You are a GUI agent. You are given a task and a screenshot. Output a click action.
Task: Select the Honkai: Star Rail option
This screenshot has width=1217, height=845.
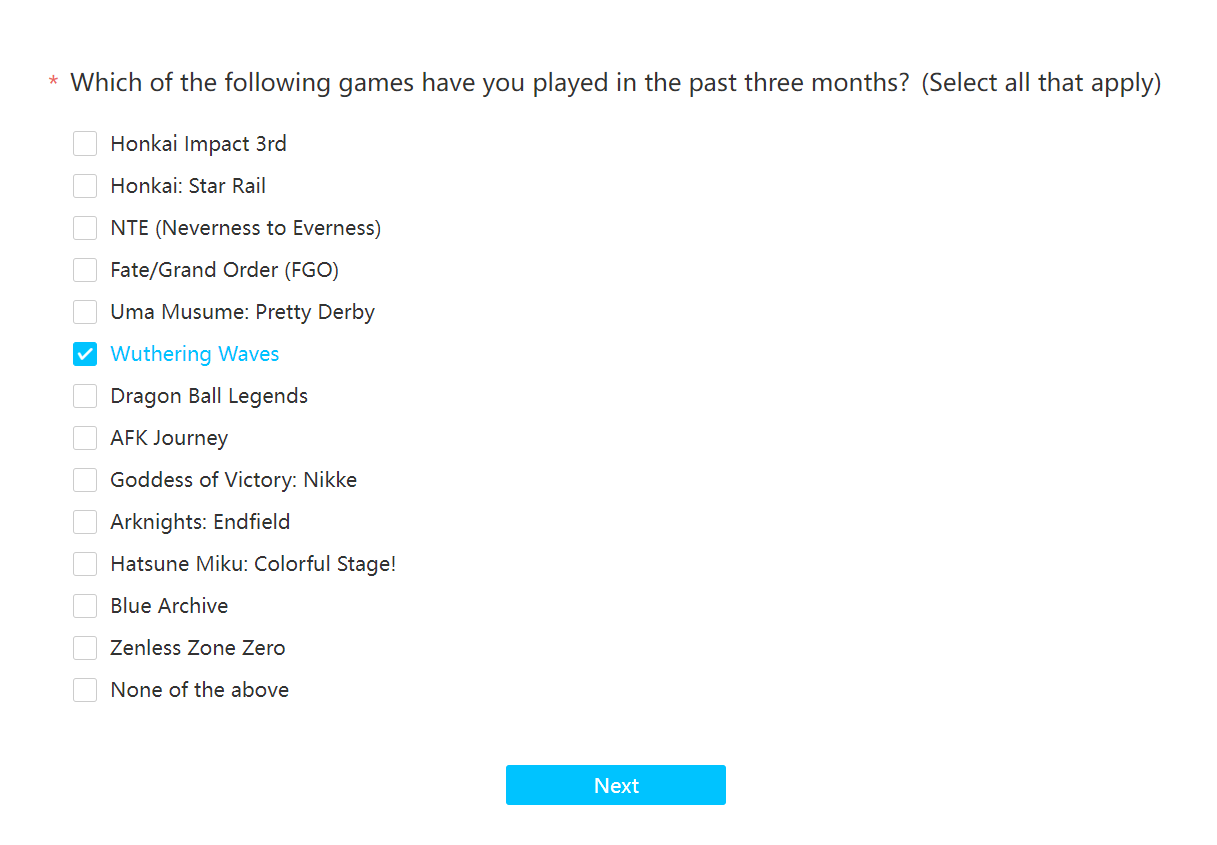(85, 186)
